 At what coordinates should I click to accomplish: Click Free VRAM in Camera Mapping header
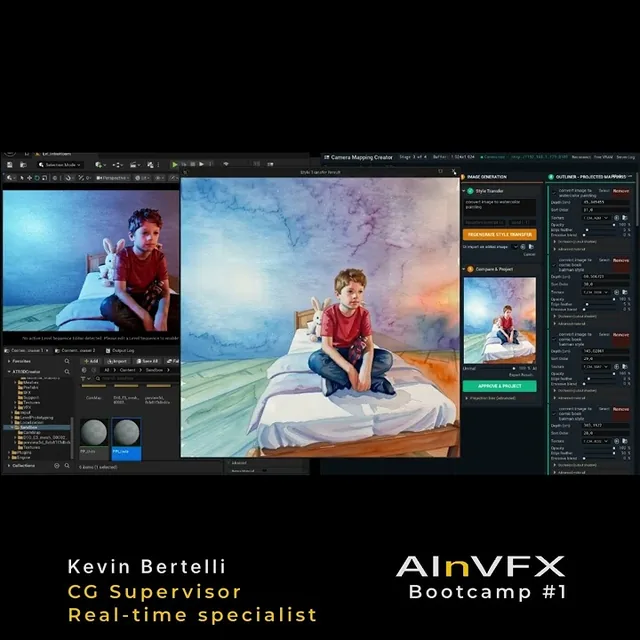pyautogui.click(x=603, y=157)
